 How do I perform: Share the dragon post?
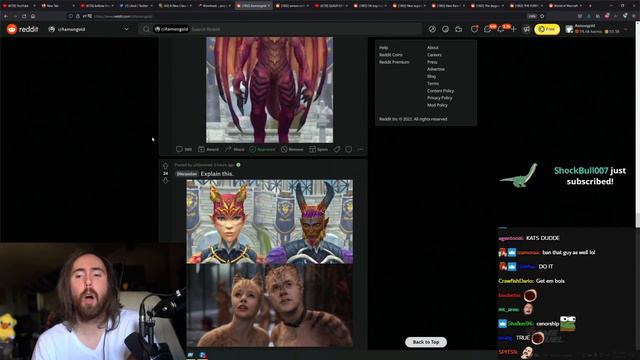pyautogui.click(x=235, y=149)
